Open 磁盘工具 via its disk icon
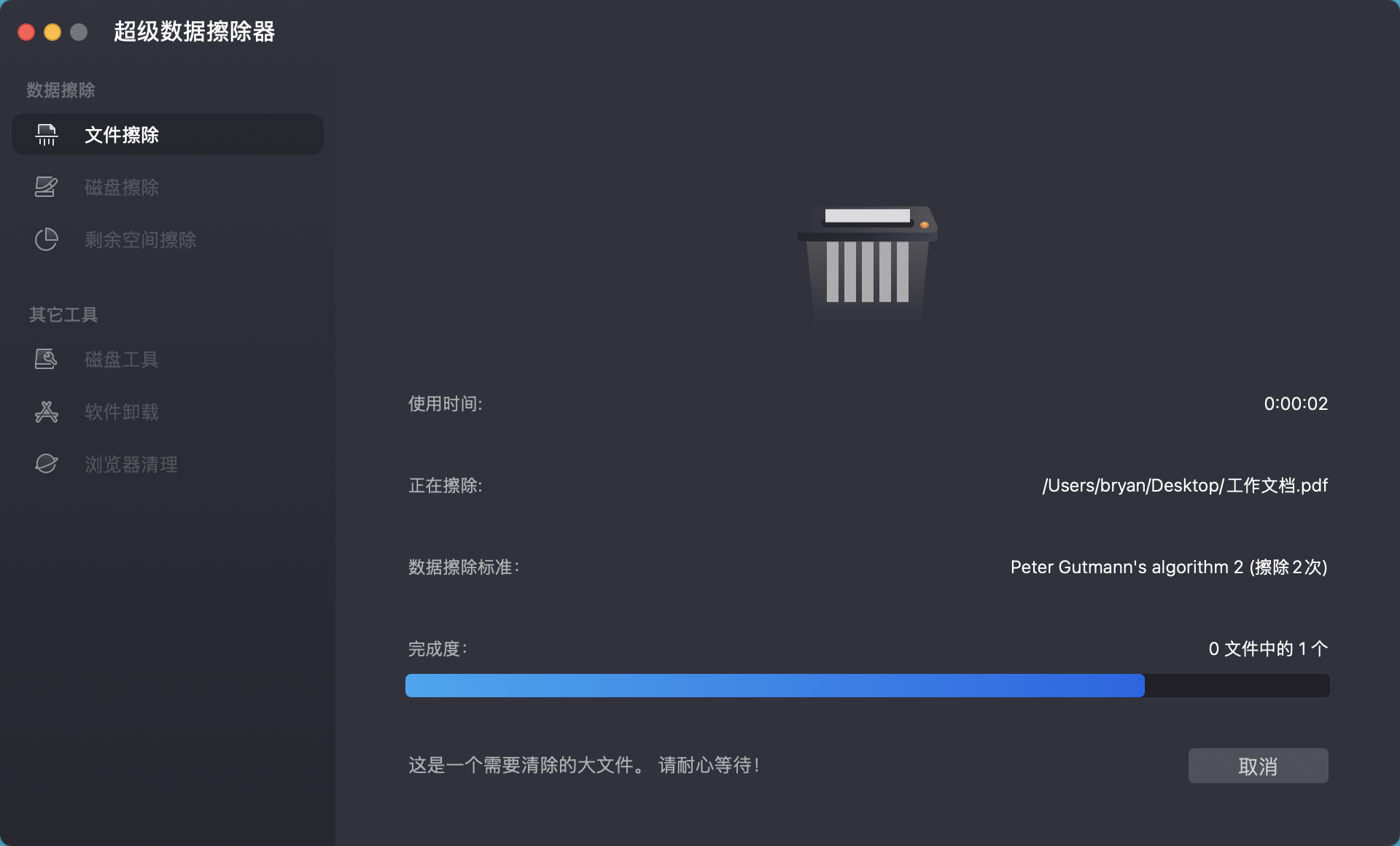Image resolution: width=1400 pixels, height=846 pixels. (46, 359)
